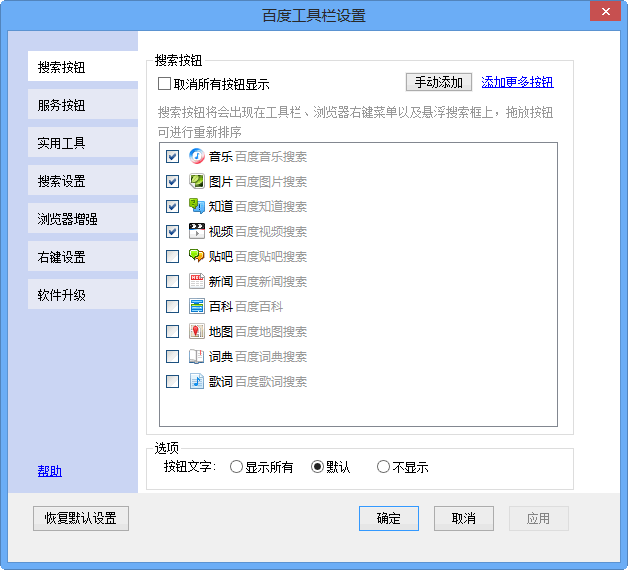Uncheck the 音乐 search button checkbox

coord(173,157)
